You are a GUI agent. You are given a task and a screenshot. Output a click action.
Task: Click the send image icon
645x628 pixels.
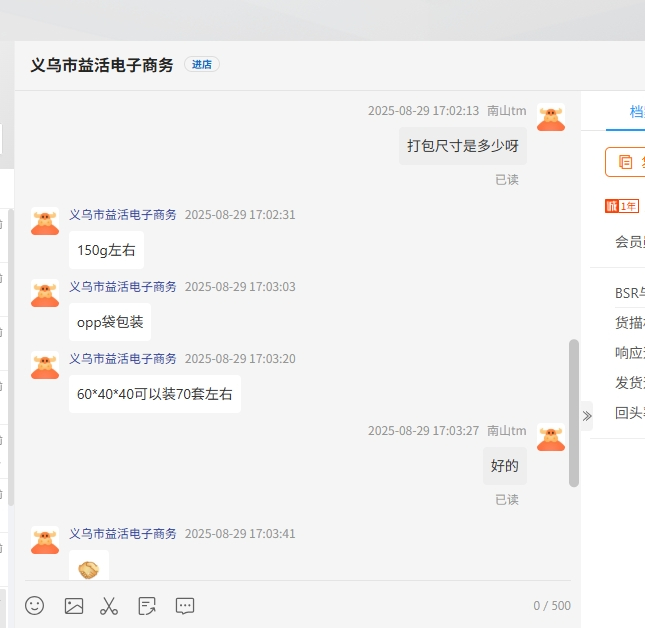[x=73, y=605]
